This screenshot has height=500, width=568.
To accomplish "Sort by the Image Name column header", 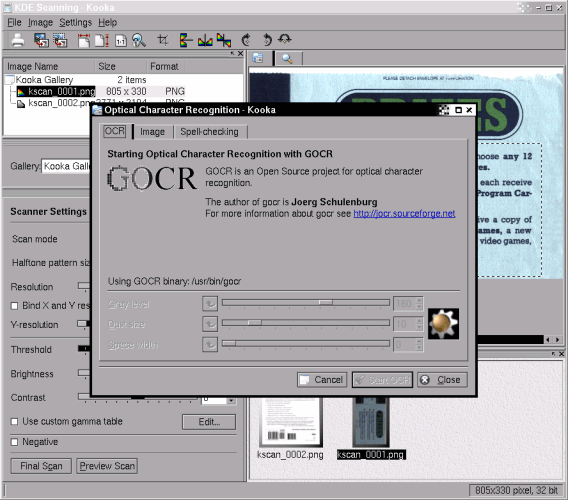I will [x=49, y=67].
